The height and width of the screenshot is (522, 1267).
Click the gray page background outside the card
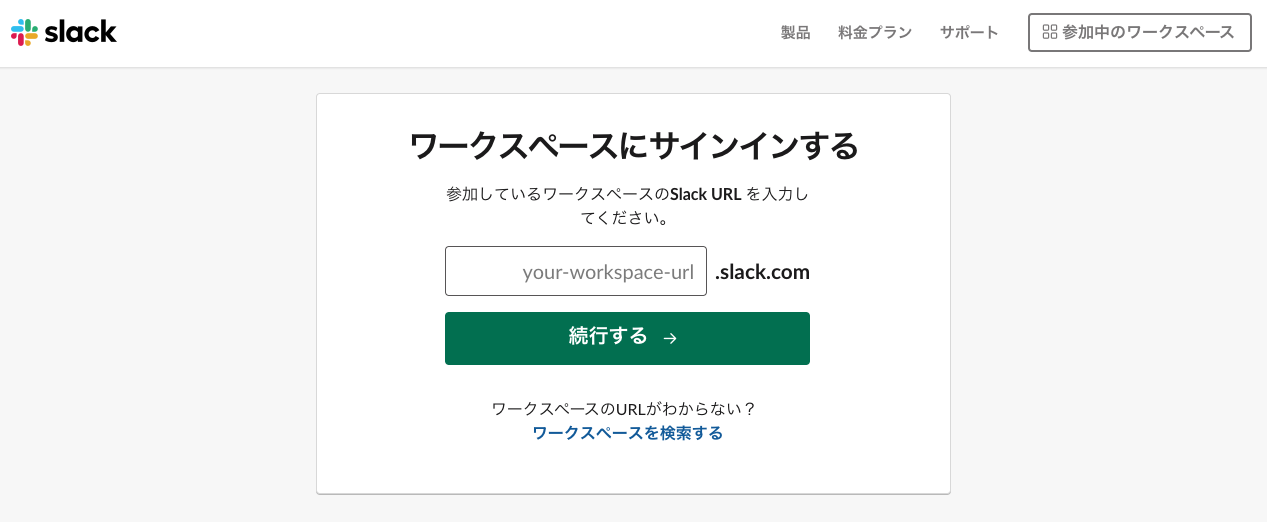(150, 300)
